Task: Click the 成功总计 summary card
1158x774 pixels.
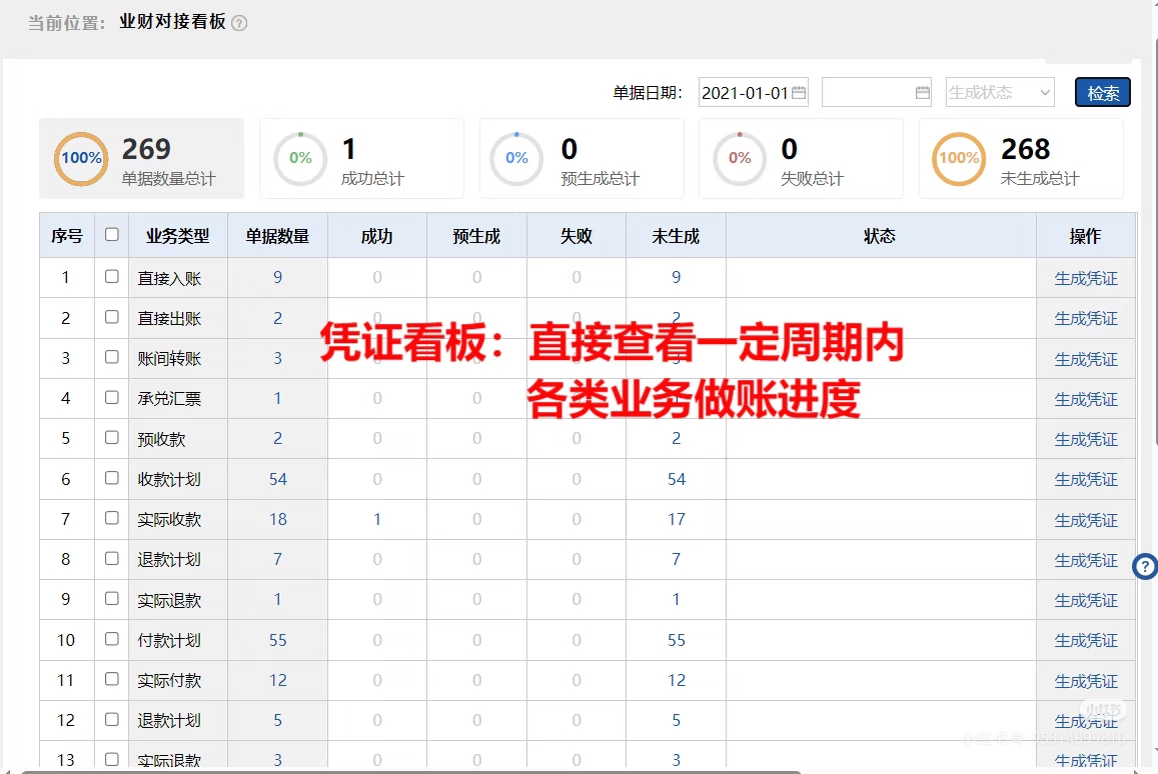Action: pos(362,158)
